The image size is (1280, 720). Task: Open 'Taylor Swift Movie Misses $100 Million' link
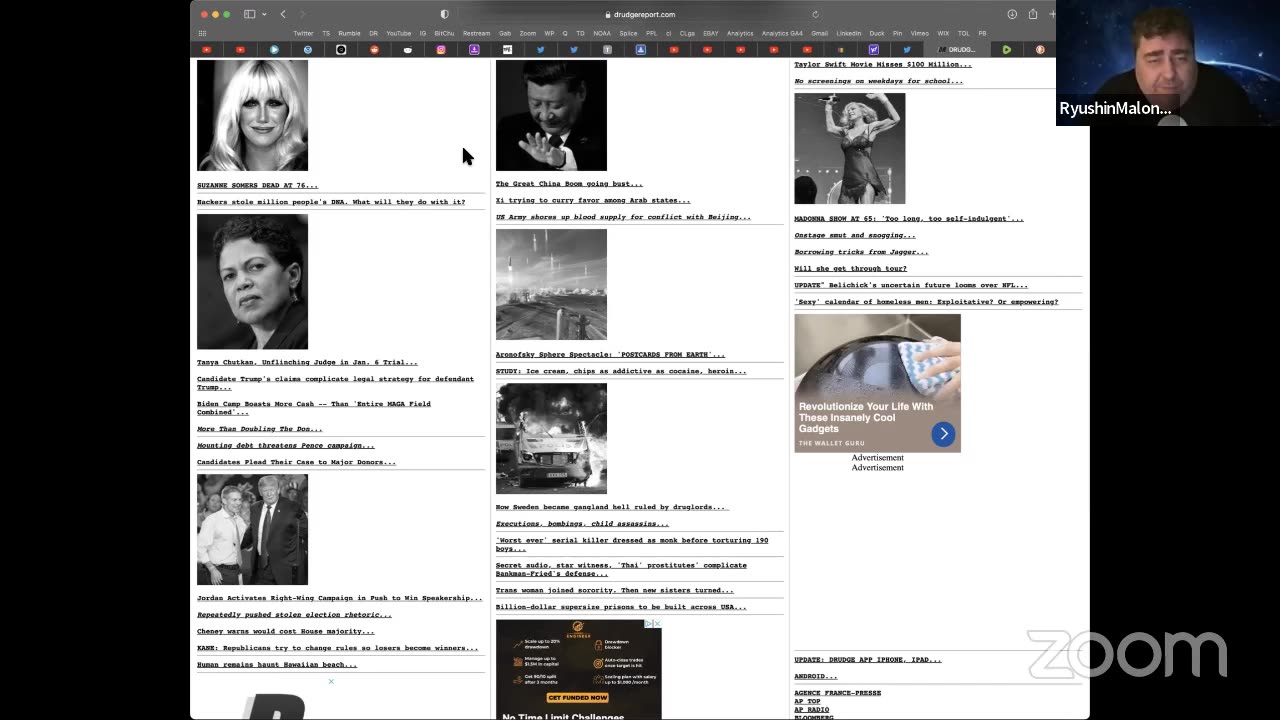click(883, 64)
